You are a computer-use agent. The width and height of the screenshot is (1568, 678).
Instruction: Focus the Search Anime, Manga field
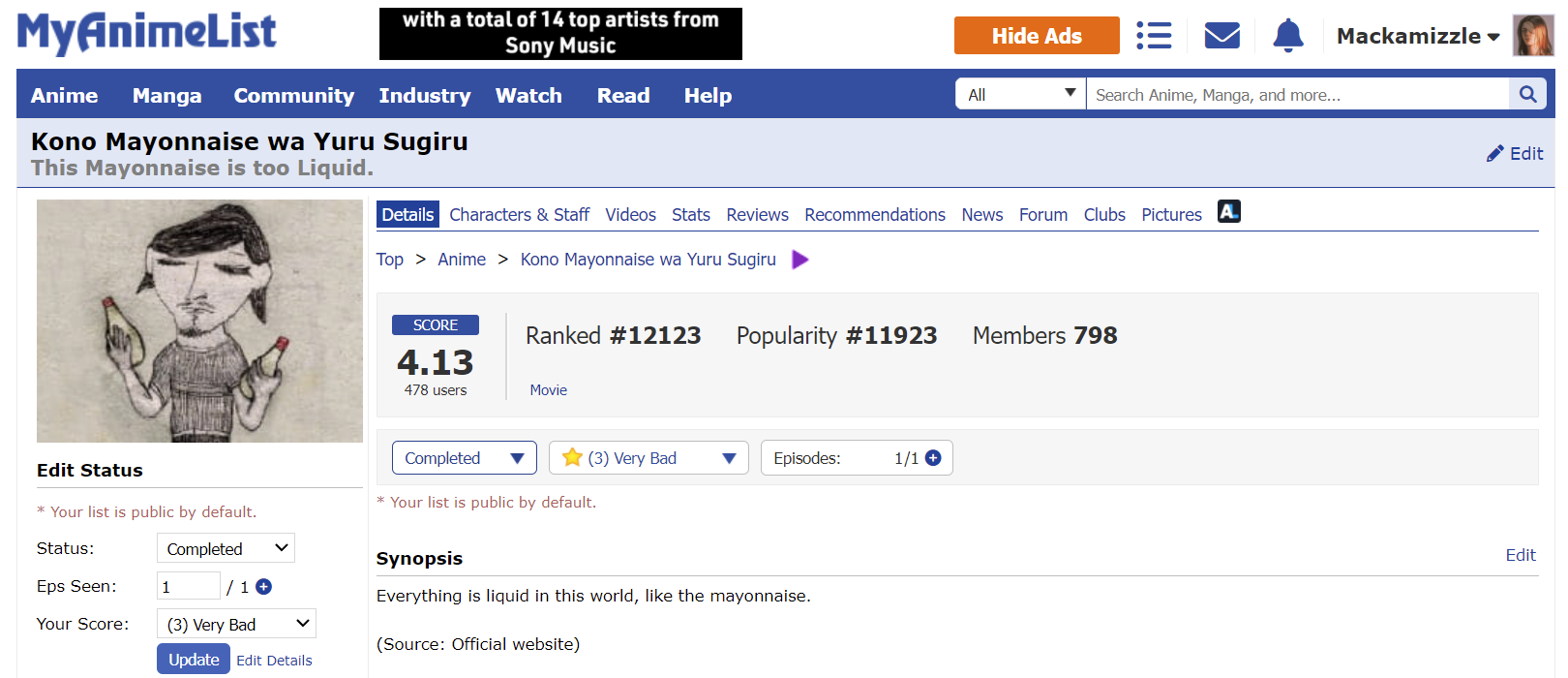click(1297, 94)
